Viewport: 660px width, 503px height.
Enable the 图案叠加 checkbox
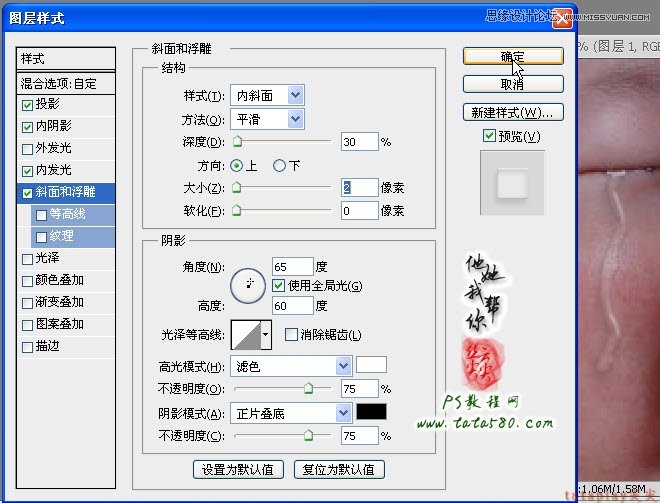click(x=27, y=325)
